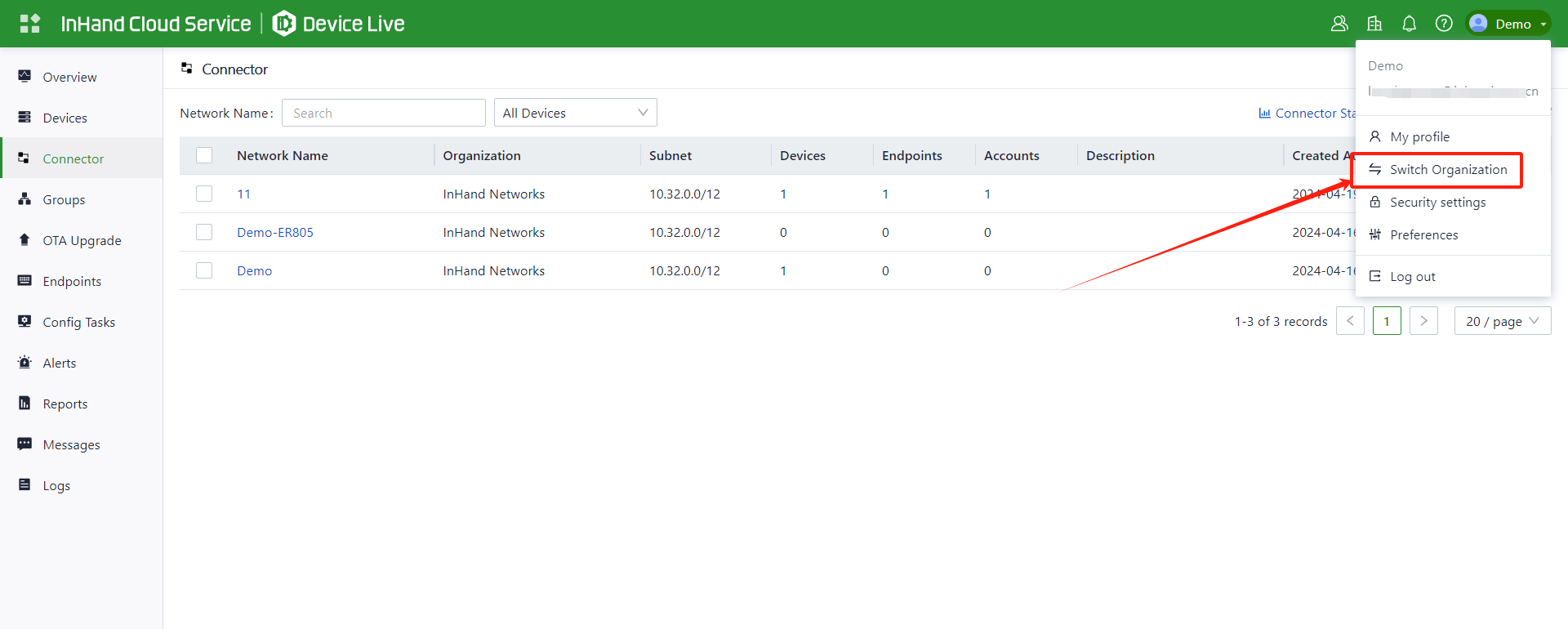
Task: Click the user account icon in header
Action: coord(1339,24)
